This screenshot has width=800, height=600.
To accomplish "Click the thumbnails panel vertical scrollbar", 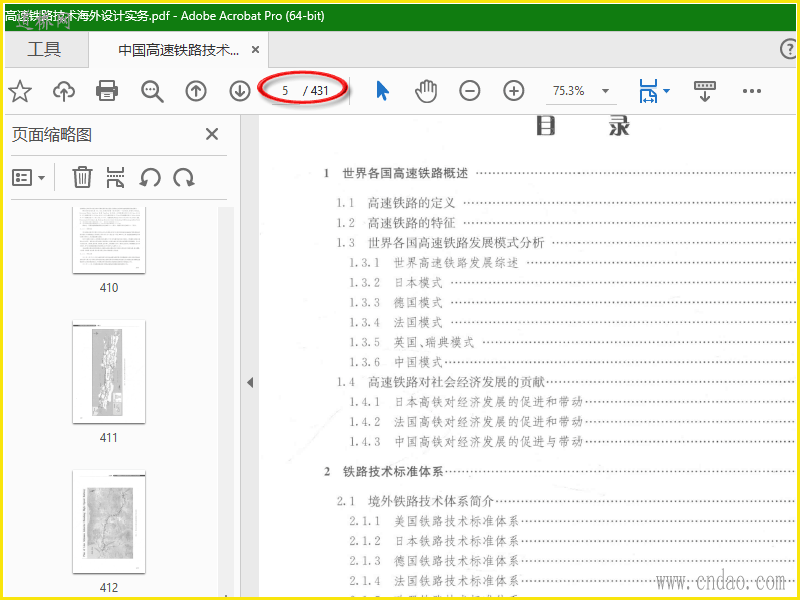I will pos(226,401).
